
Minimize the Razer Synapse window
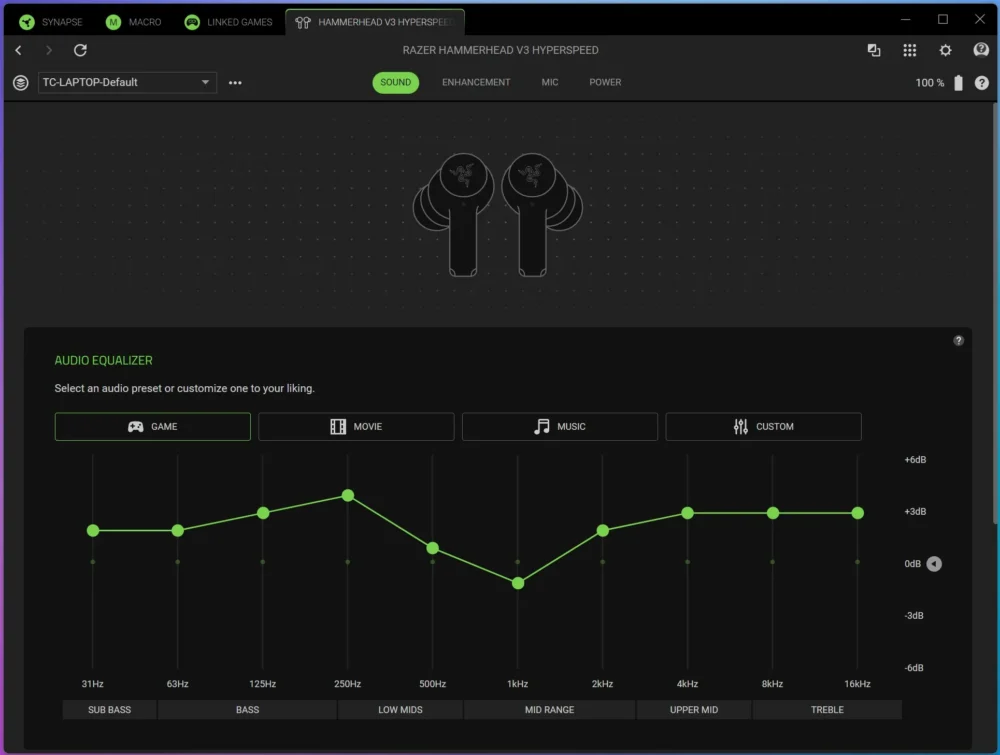click(905, 19)
